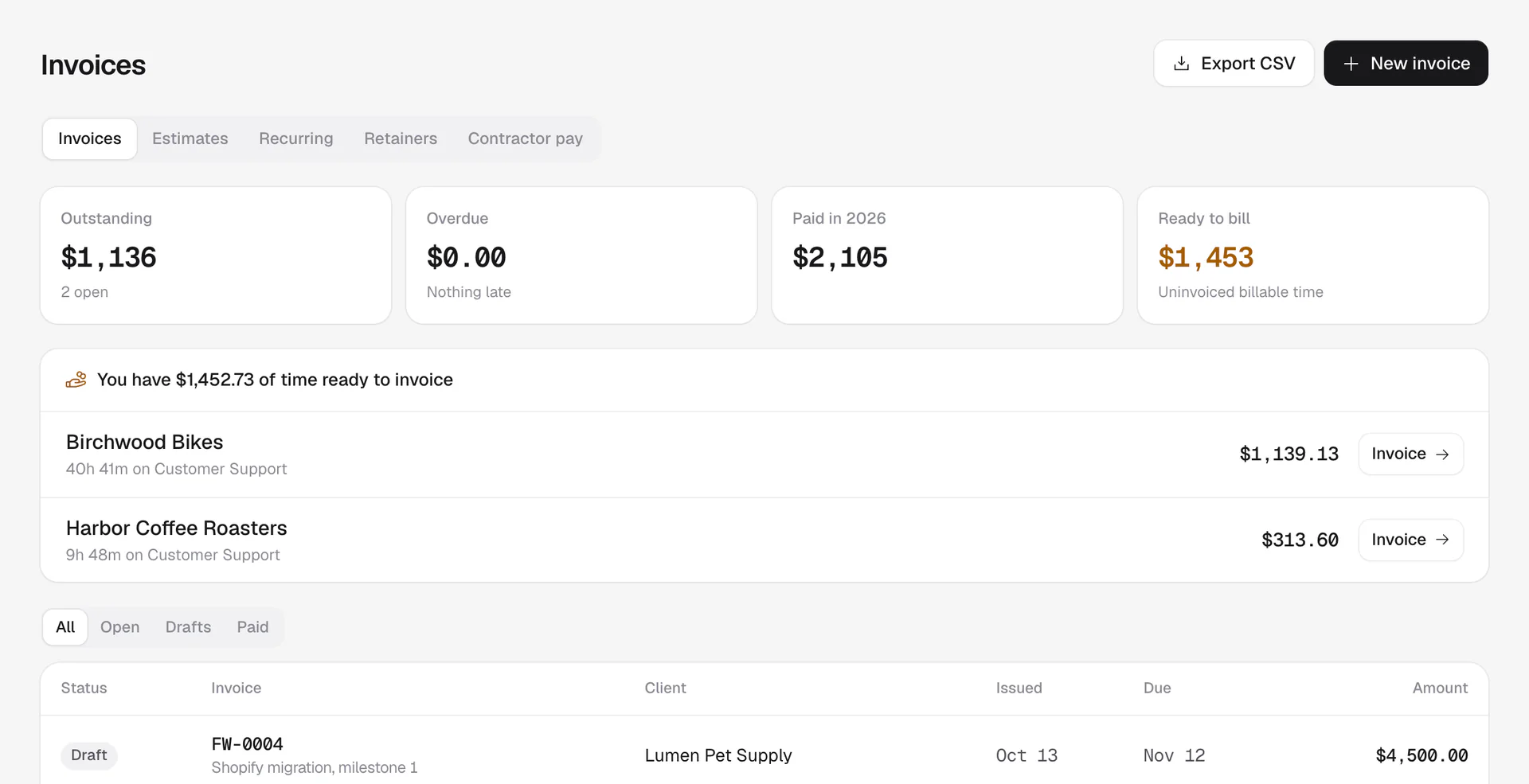Click the $4,500.00 amount cell

(x=1422, y=755)
